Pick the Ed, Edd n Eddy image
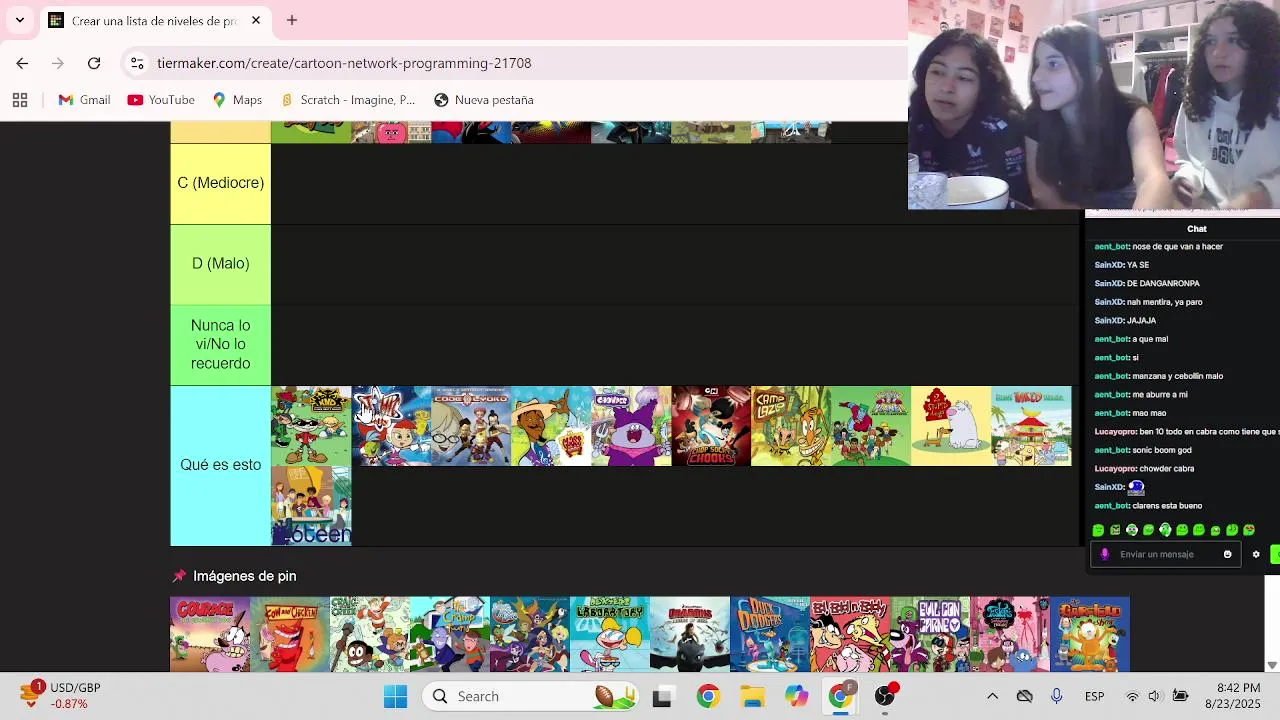The image size is (1280, 720). tap(850, 635)
